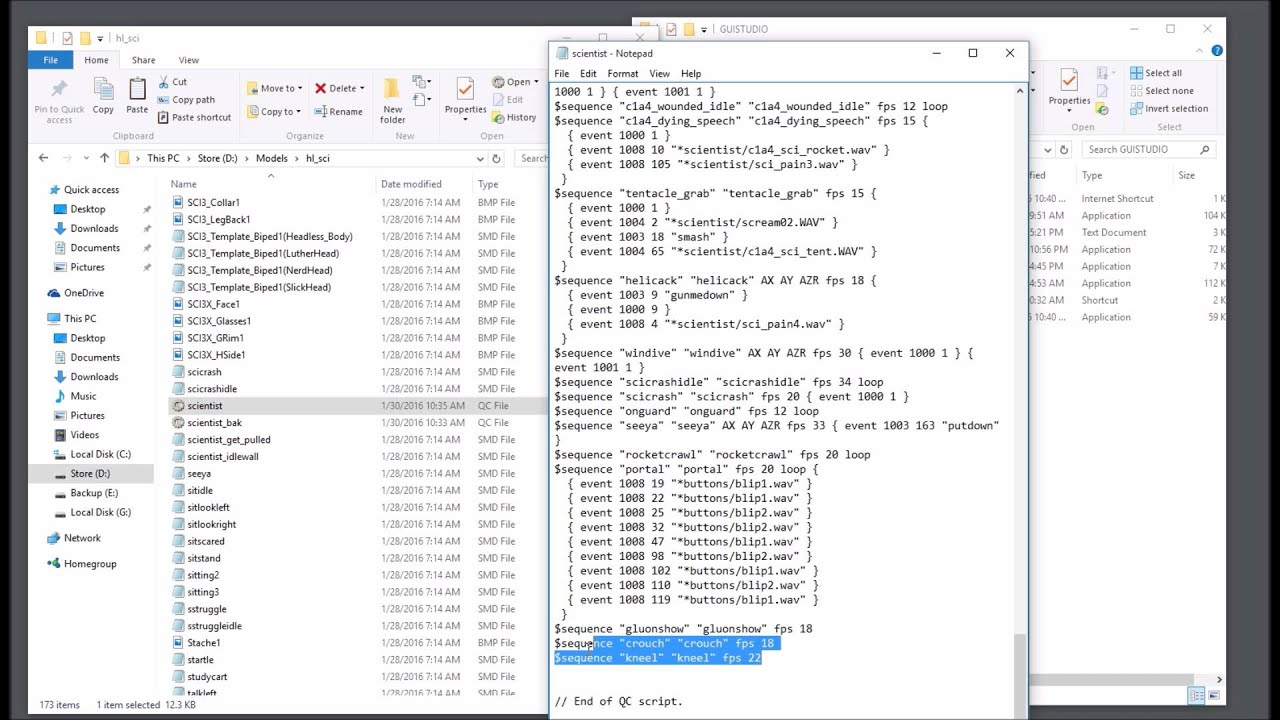Click the Refresh icon beside hl_sci address bar
The height and width of the screenshot is (720, 1280).
(x=496, y=158)
